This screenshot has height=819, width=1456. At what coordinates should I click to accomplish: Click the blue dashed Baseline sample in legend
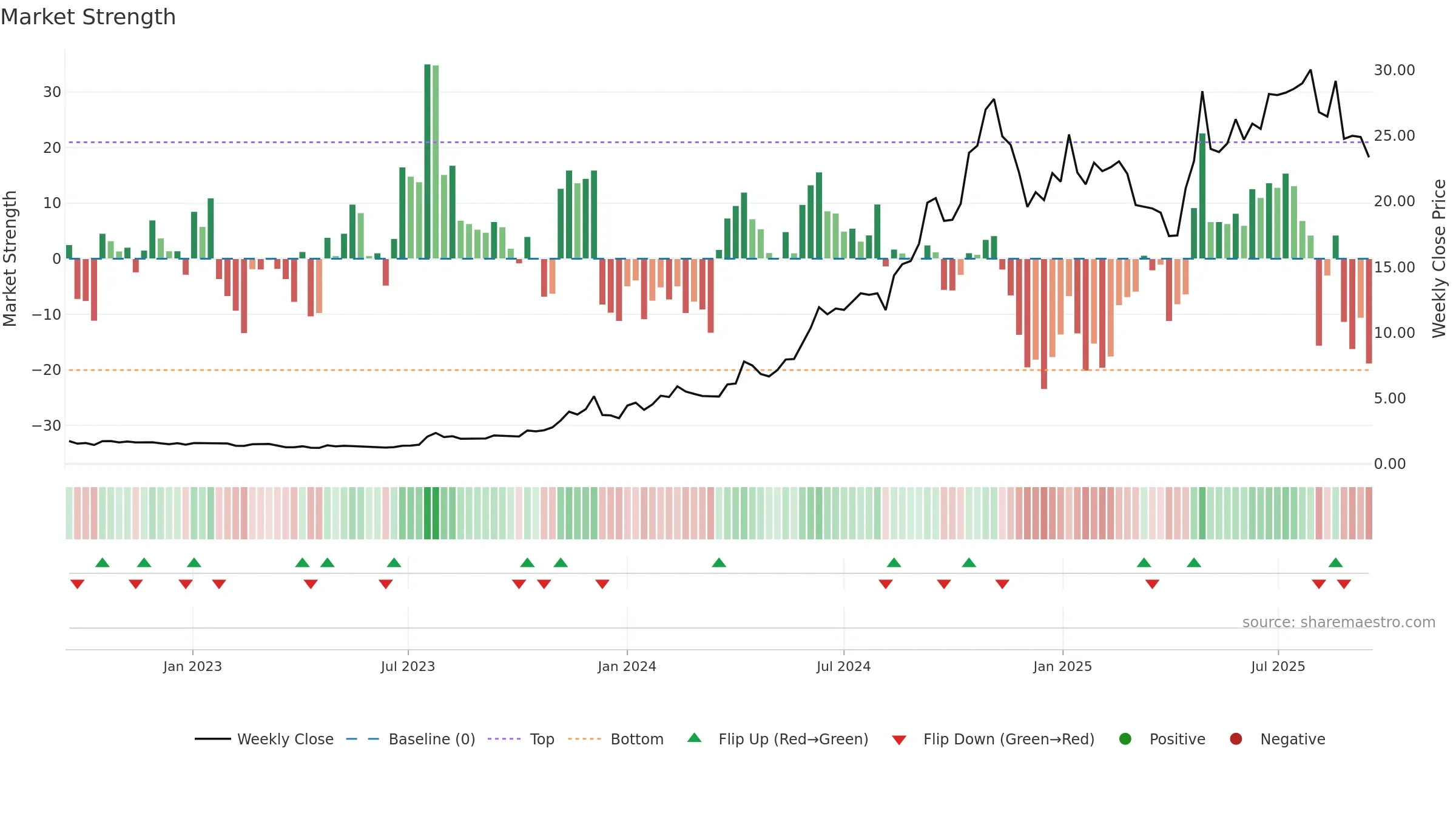tap(363, 739)
